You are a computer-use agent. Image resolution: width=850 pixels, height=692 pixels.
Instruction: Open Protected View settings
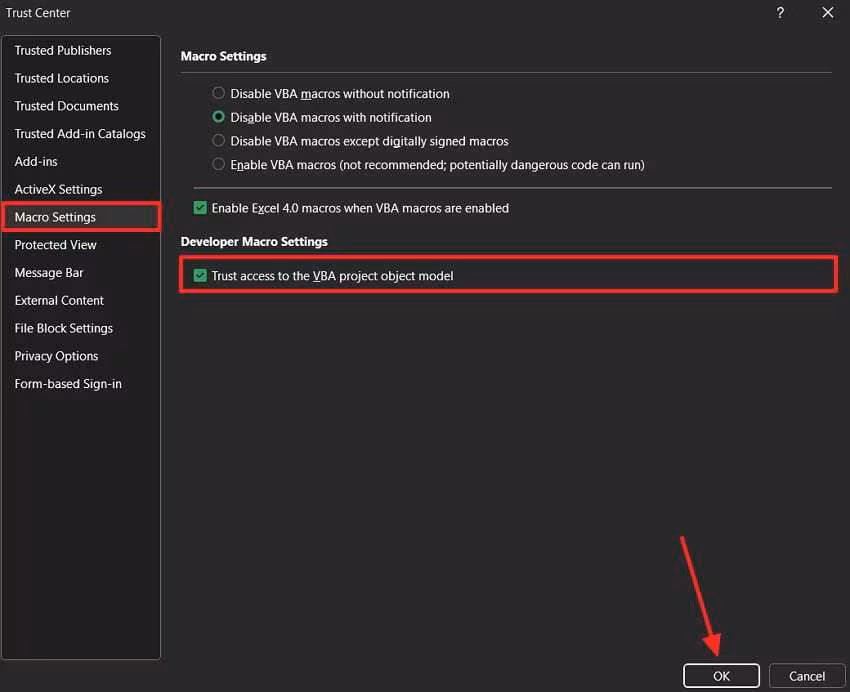pos(55,245)
